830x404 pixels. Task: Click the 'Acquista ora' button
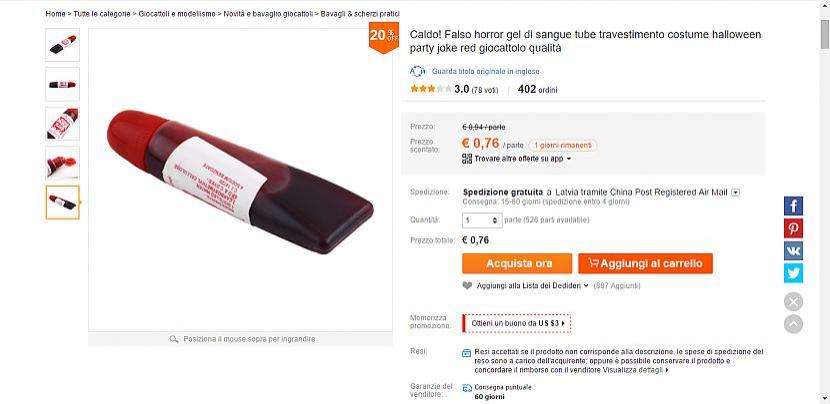click(518, 263)
